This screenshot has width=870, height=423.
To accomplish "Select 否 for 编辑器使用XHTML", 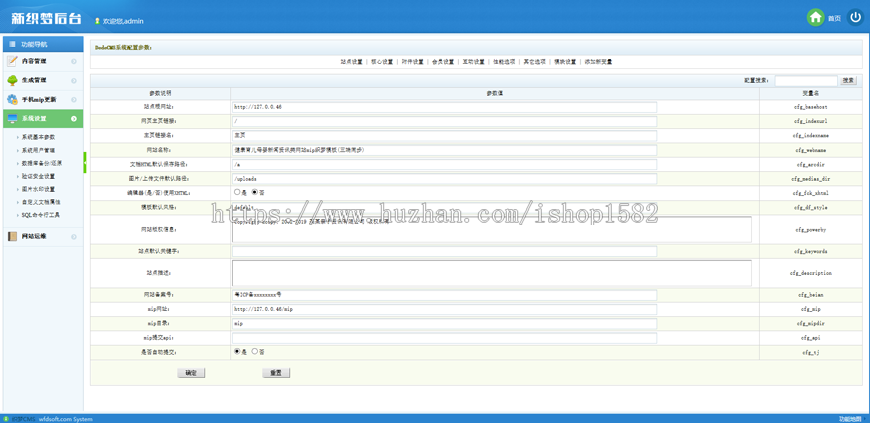I will tap(255, 192).
